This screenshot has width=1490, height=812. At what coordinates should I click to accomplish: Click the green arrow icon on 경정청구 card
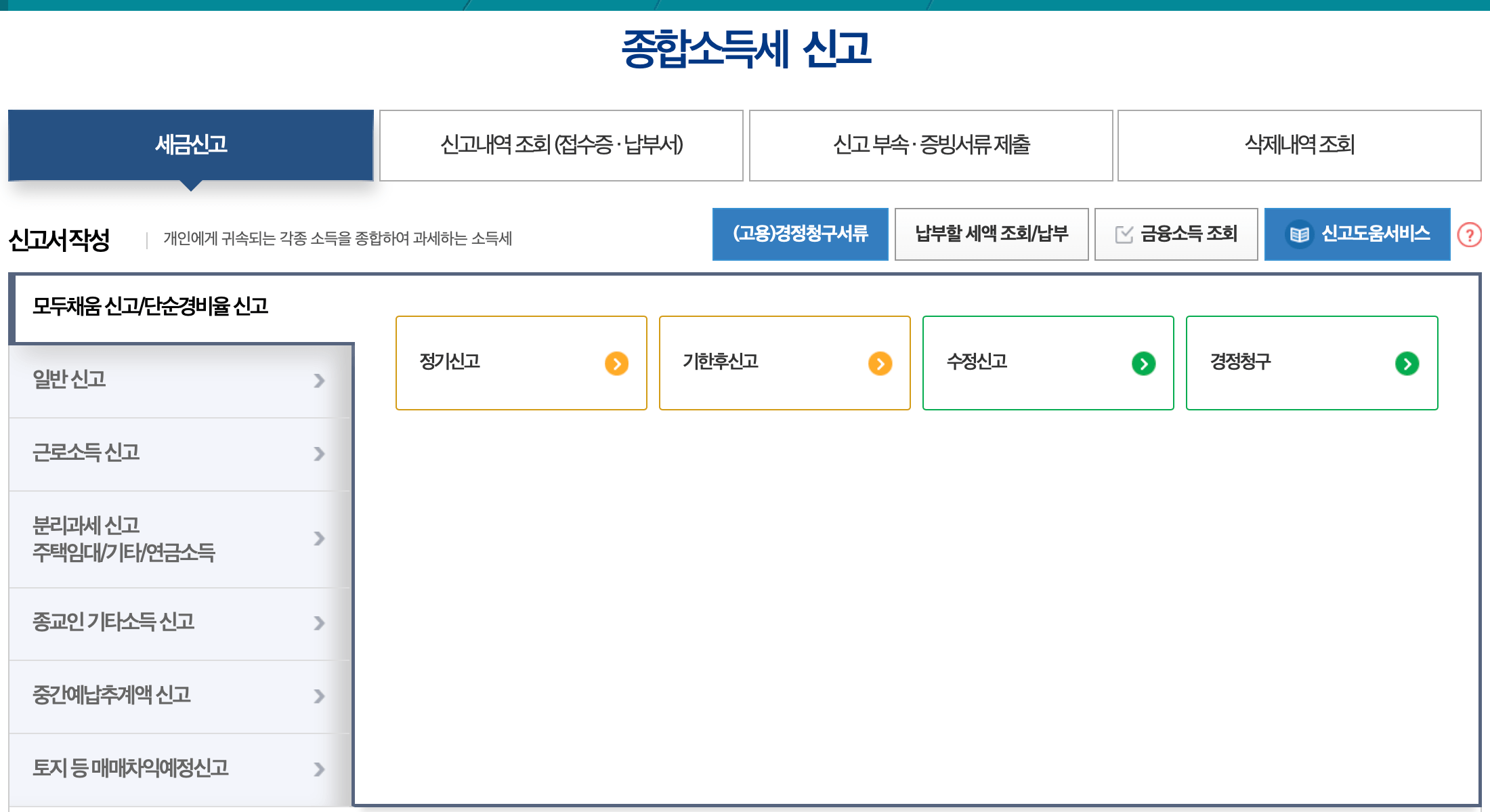1407,363
